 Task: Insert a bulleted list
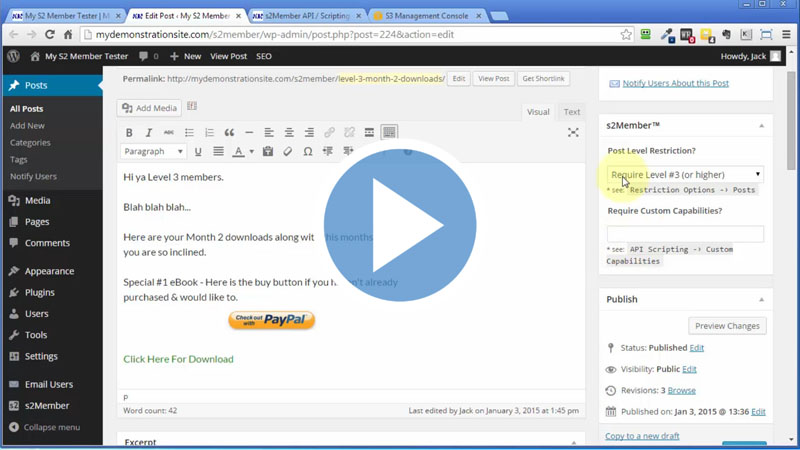point(189,133)
